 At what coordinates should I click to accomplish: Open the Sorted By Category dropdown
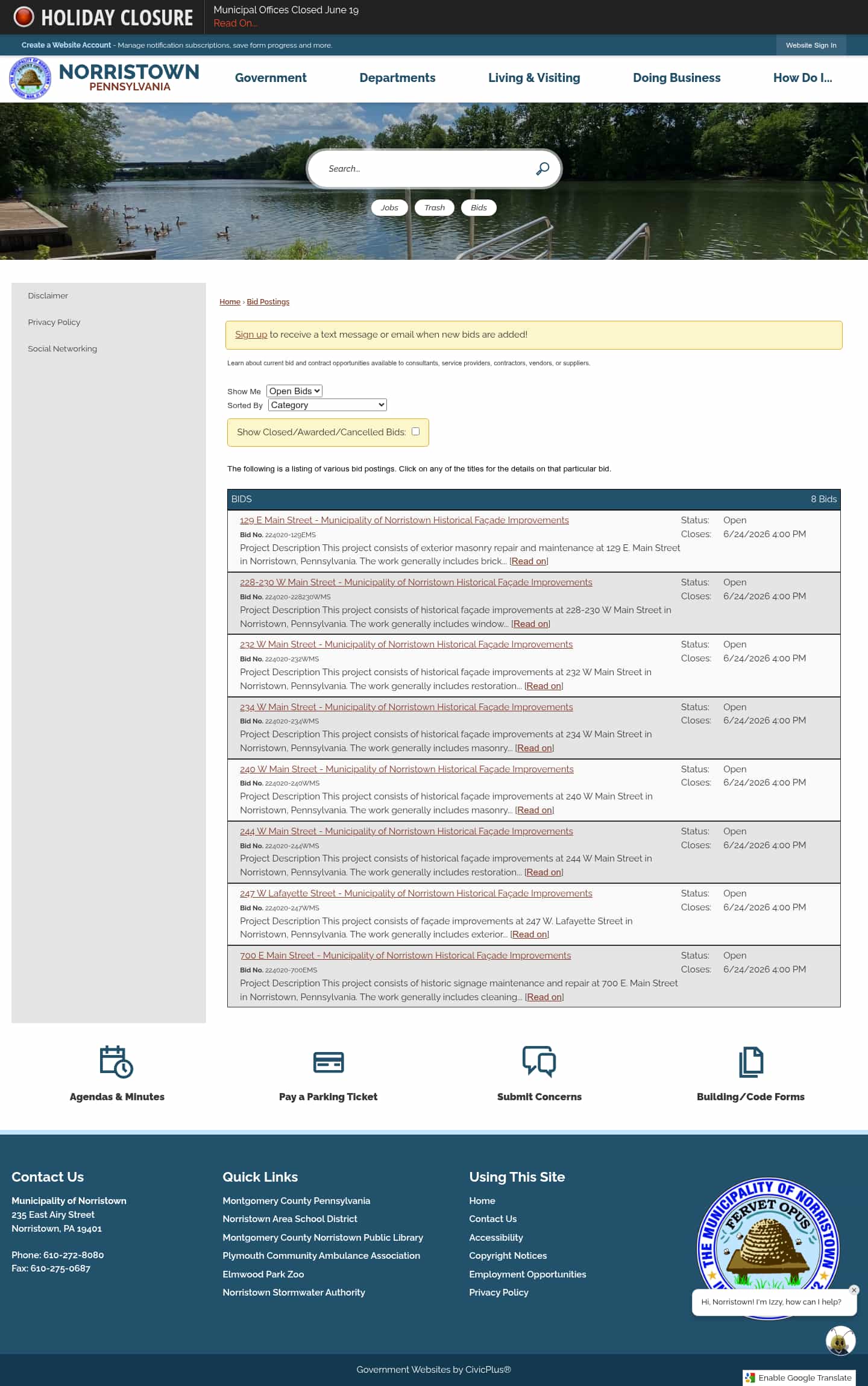(327, 405)
